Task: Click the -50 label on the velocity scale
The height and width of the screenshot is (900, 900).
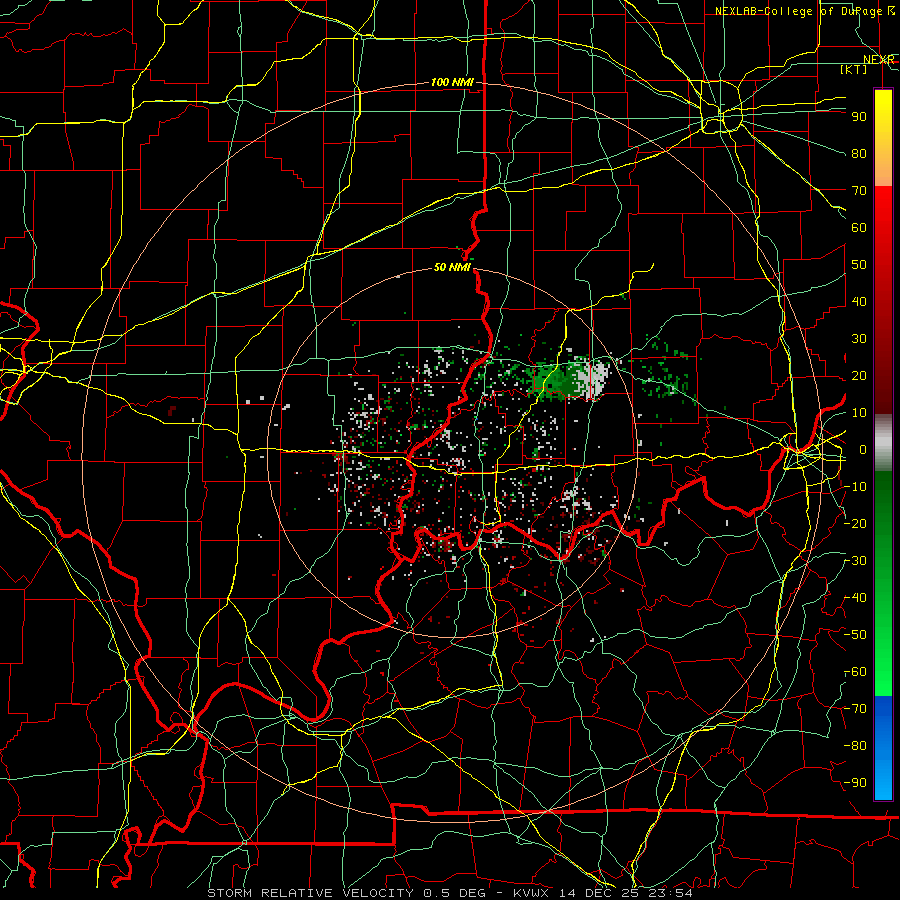Action: (x=856, y=635)
